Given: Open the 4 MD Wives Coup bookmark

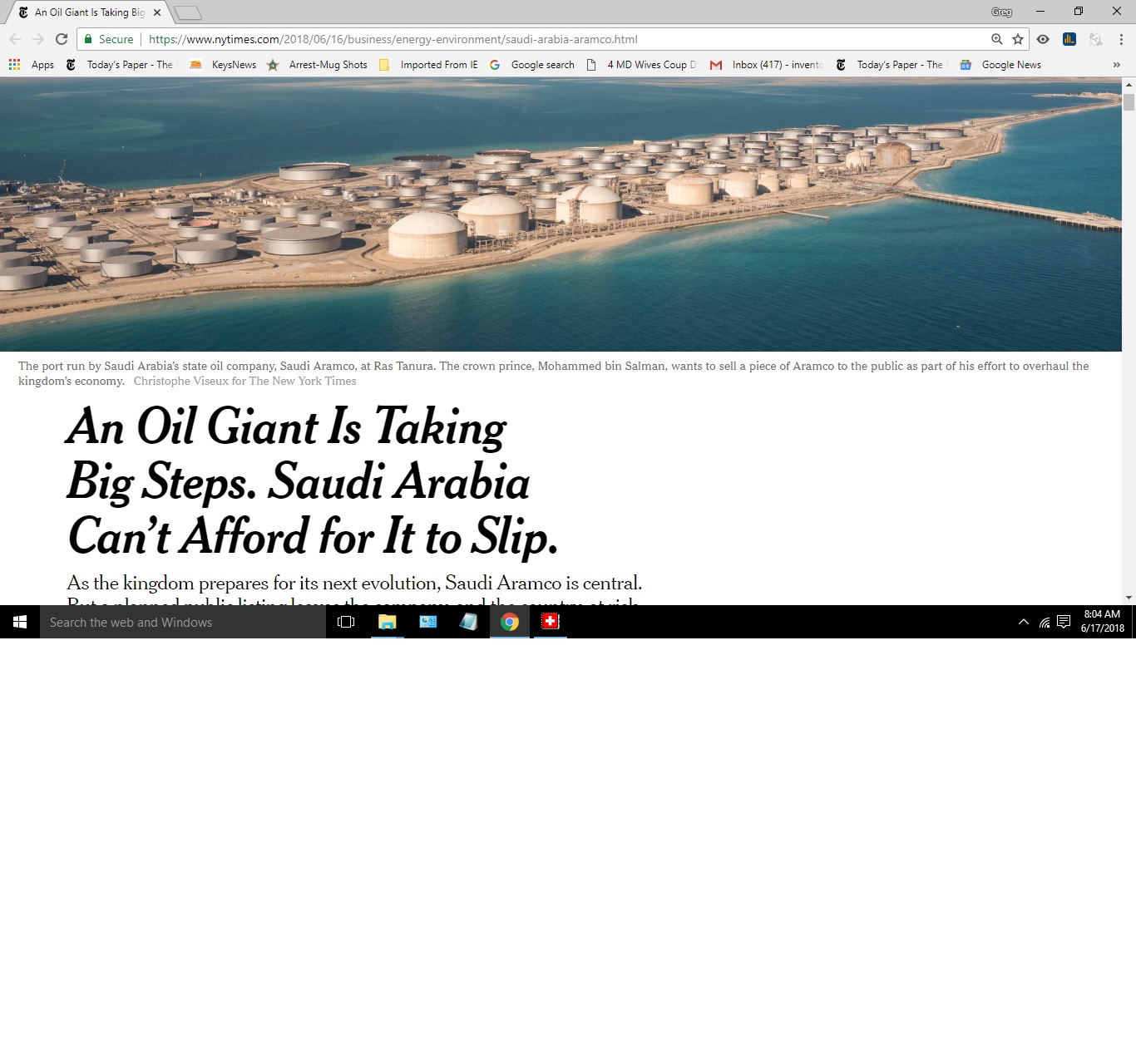Looking at the screenshot, I should (641, 65).
